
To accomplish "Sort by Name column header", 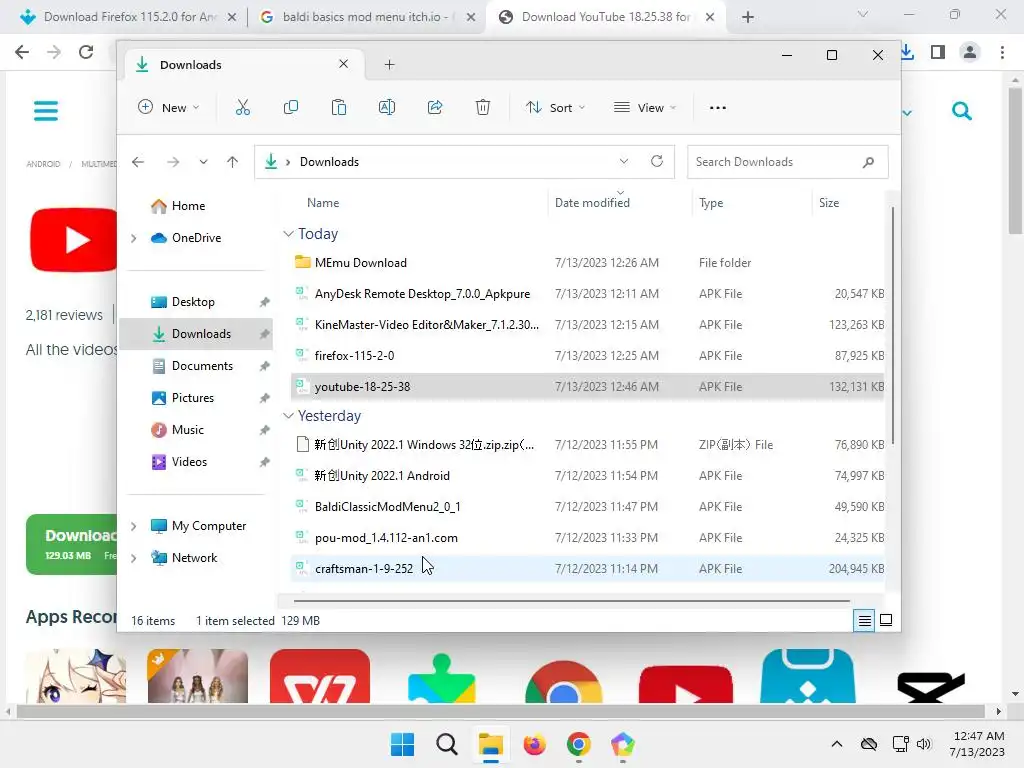I will click(x=323, y=203).
